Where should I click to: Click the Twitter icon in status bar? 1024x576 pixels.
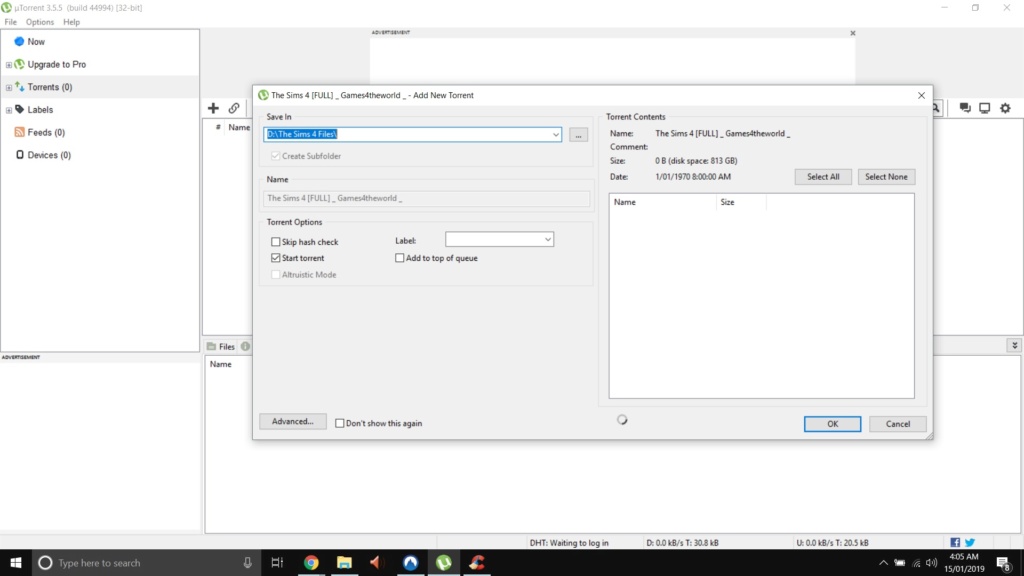pos(970,543)
